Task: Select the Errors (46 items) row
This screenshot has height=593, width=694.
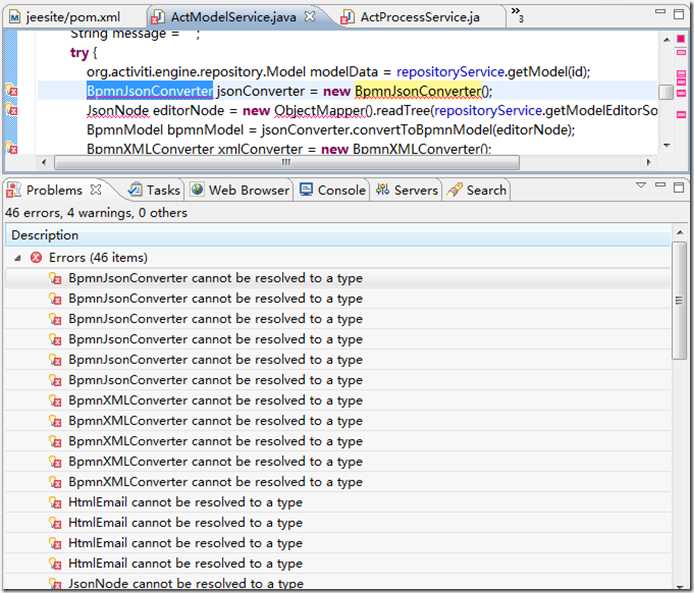Action: (338, 258)
